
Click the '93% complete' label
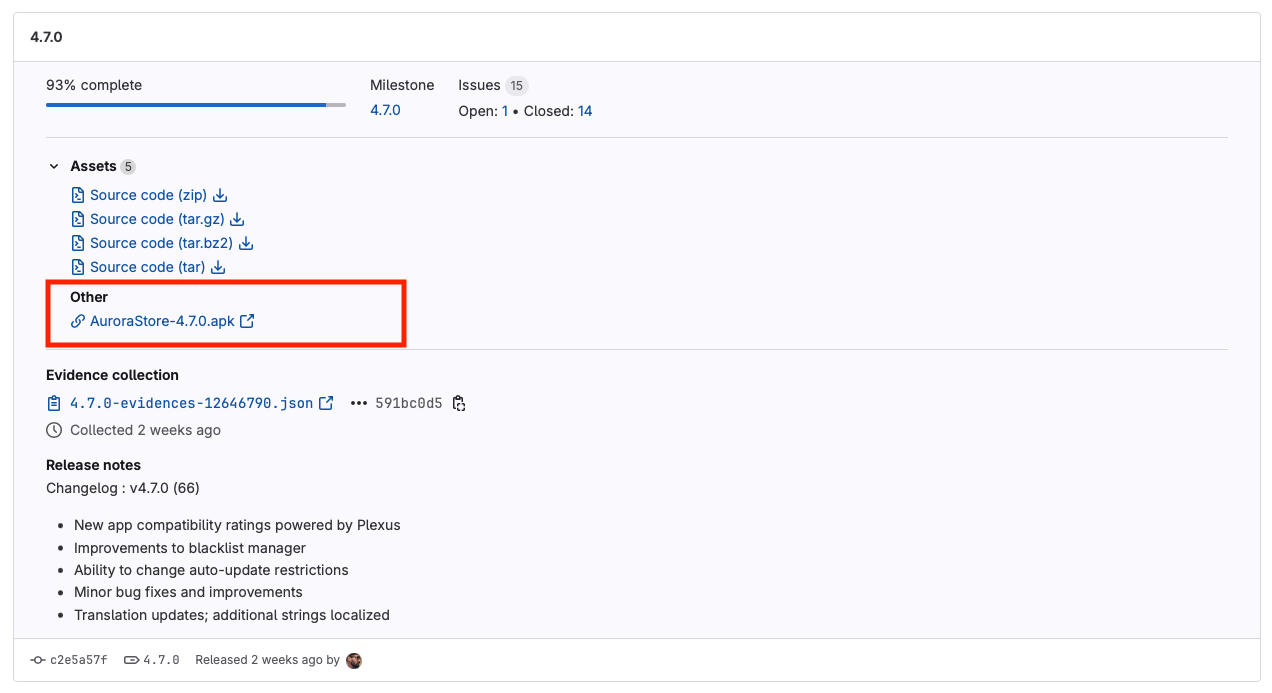click(94, 85)
